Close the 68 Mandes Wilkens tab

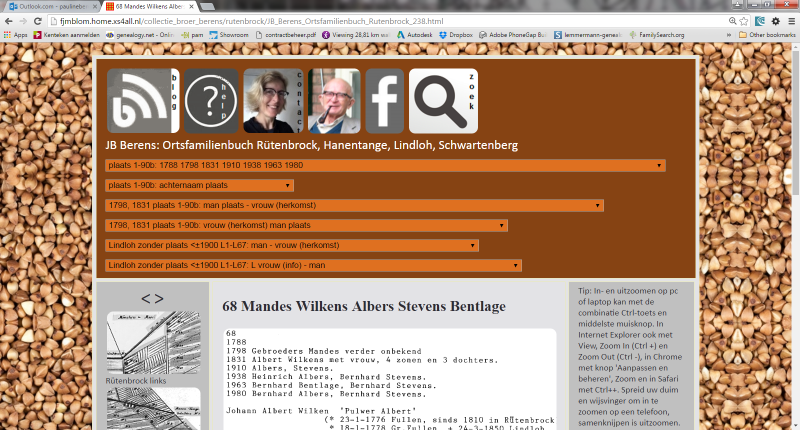tap(191, 7)
